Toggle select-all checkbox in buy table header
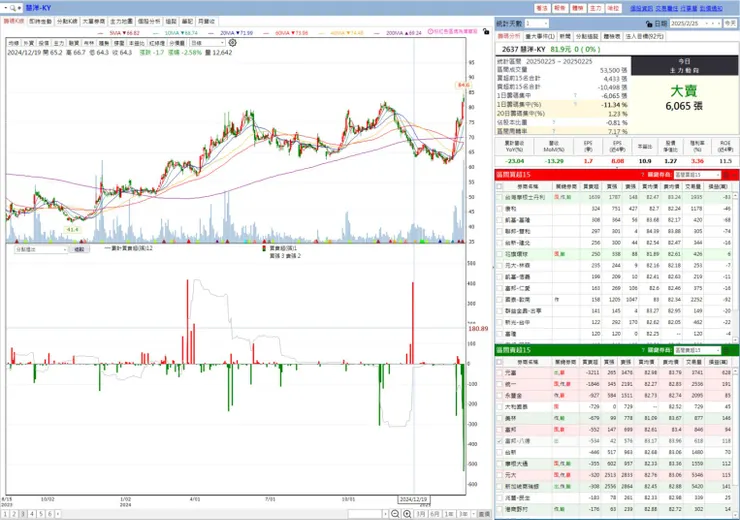Viewport: 740px width, 520px height. coord(499,187)
